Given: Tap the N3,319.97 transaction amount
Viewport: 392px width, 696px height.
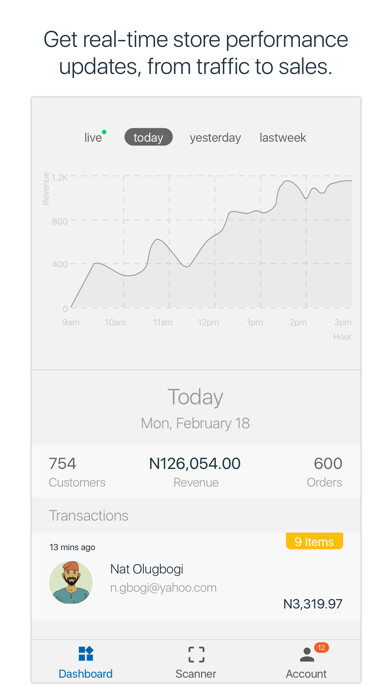Looking at the screenshot, I should [313, 604].
